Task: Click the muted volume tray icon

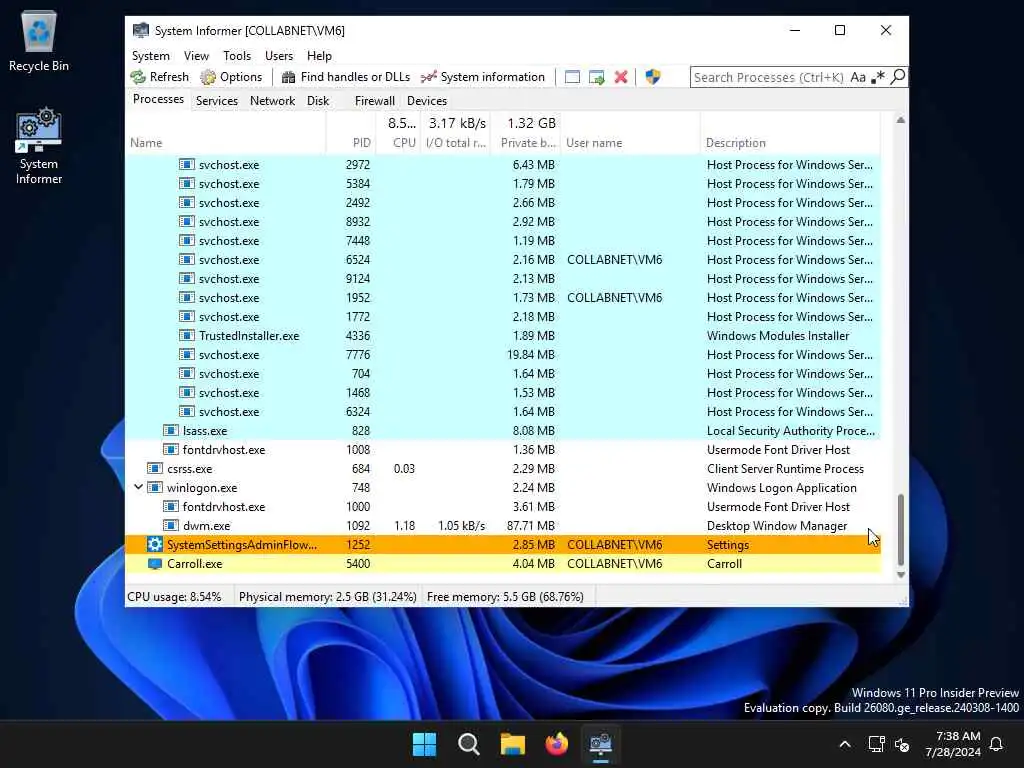Action: (x=903, y=744)
